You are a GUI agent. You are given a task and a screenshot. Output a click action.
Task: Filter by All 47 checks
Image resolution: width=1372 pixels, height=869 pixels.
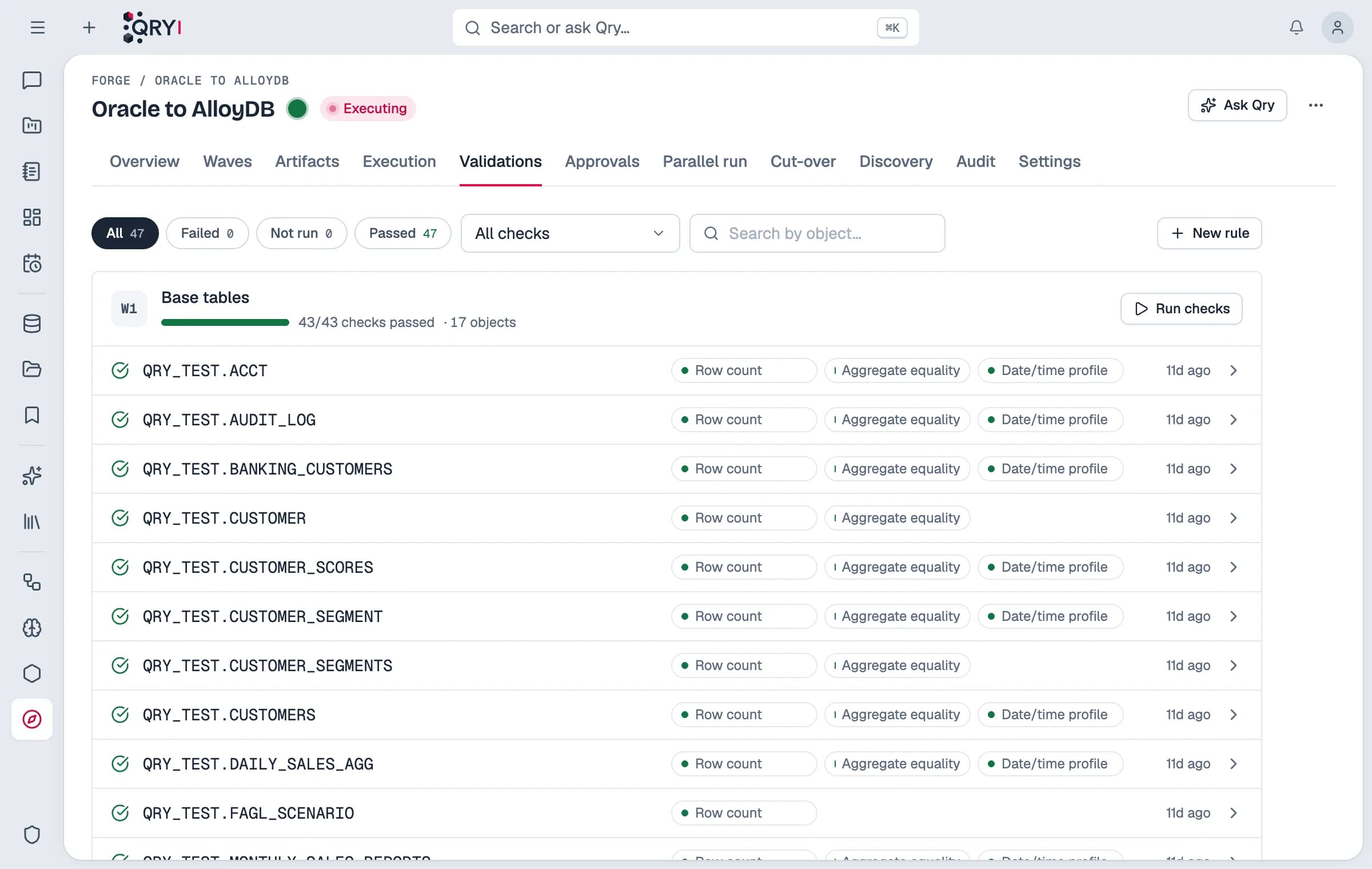click(x=125, y=233)
